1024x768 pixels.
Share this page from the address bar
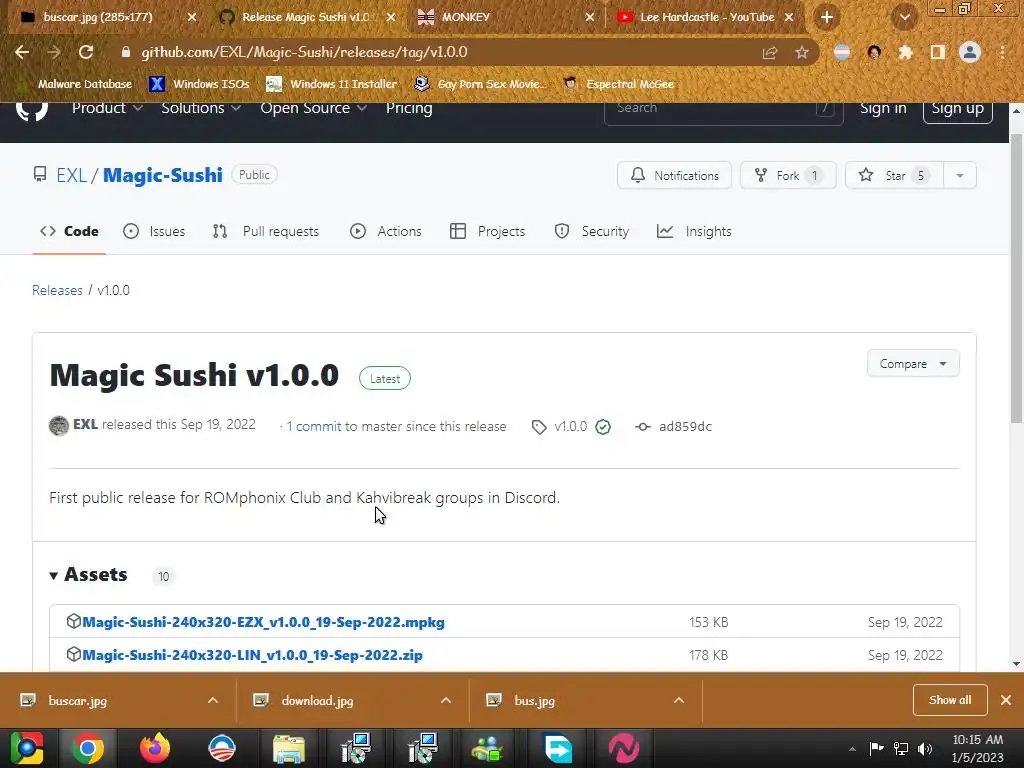pos(770,52)
